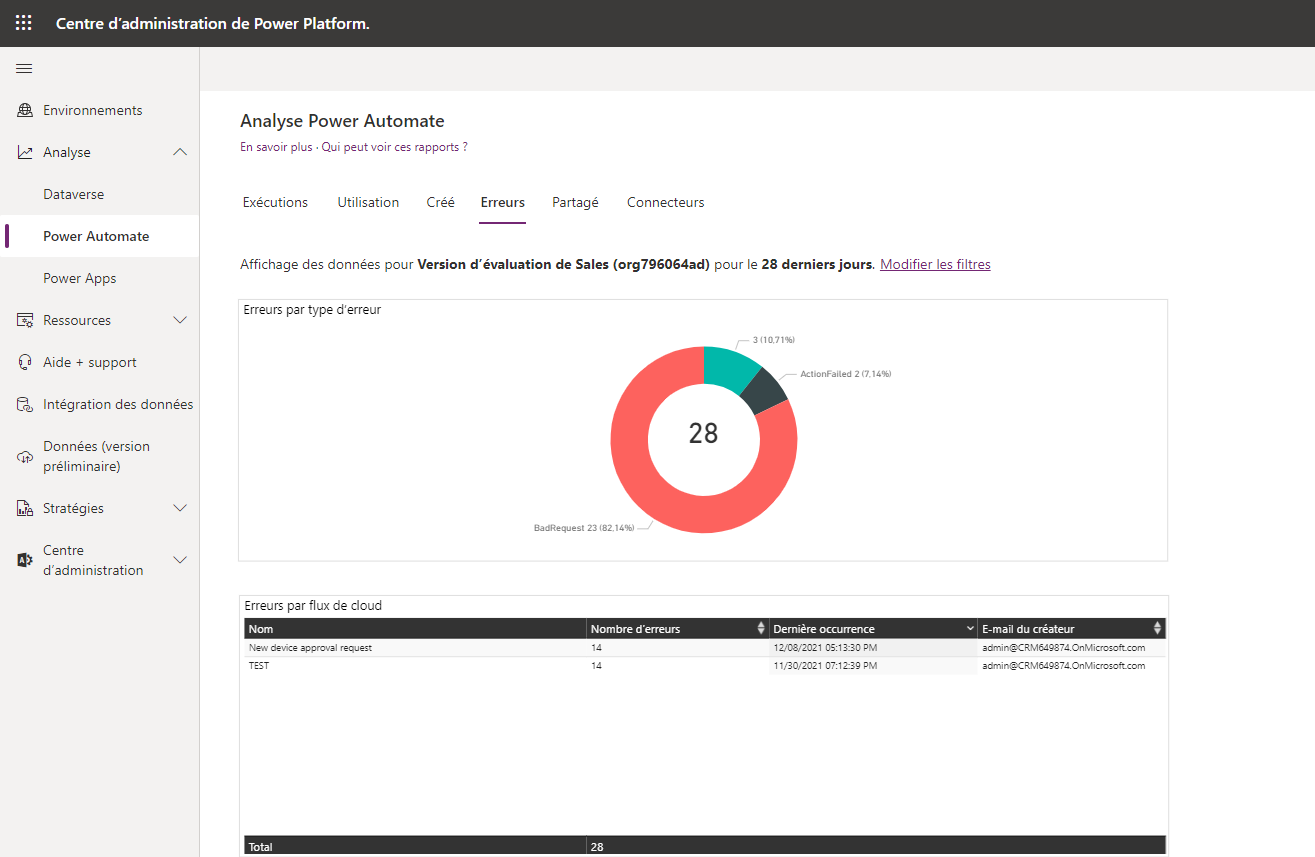Click the Nom column header
The width and height of the screenshot is (1315, 857).
[x=415, y=629]
